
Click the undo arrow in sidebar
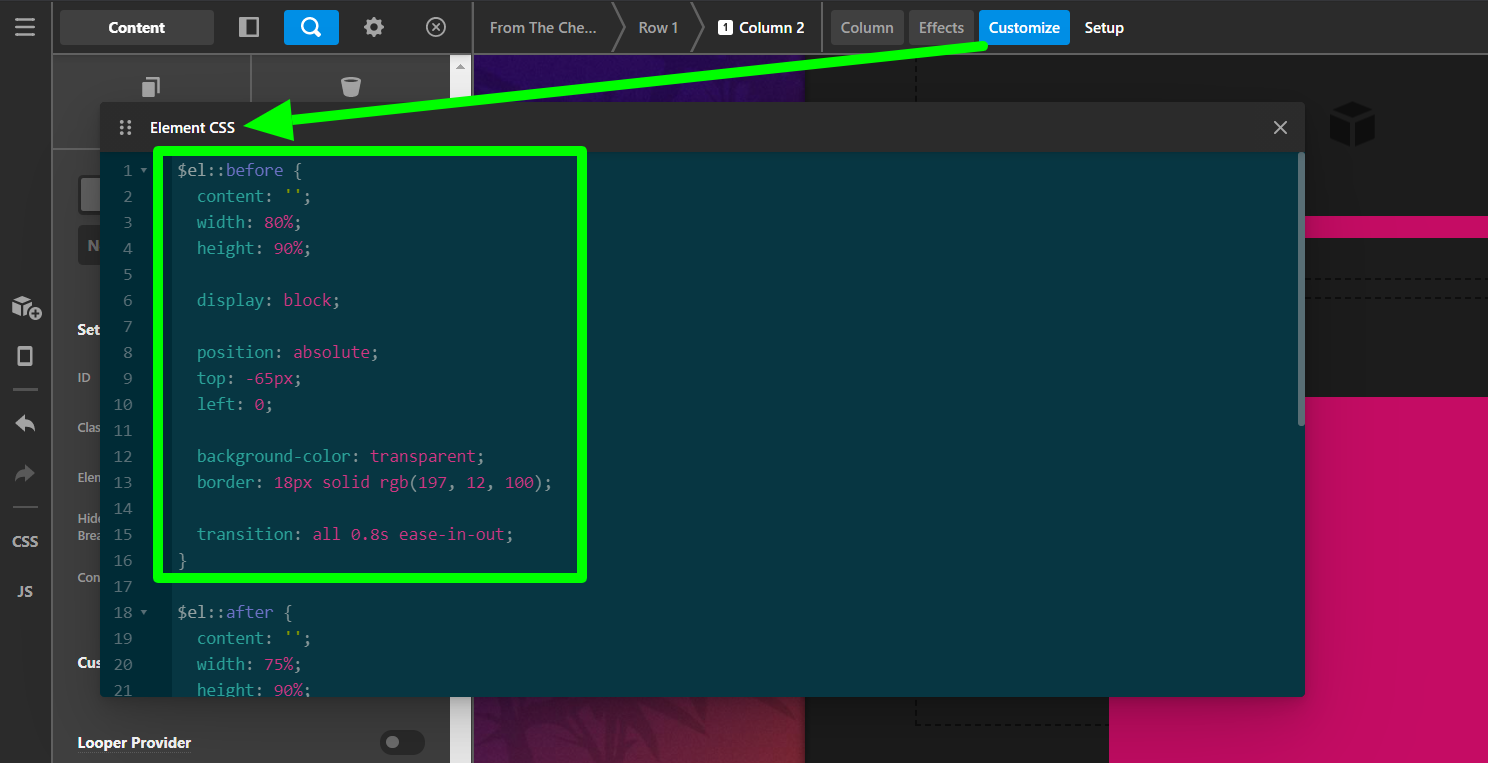[26, 424]
